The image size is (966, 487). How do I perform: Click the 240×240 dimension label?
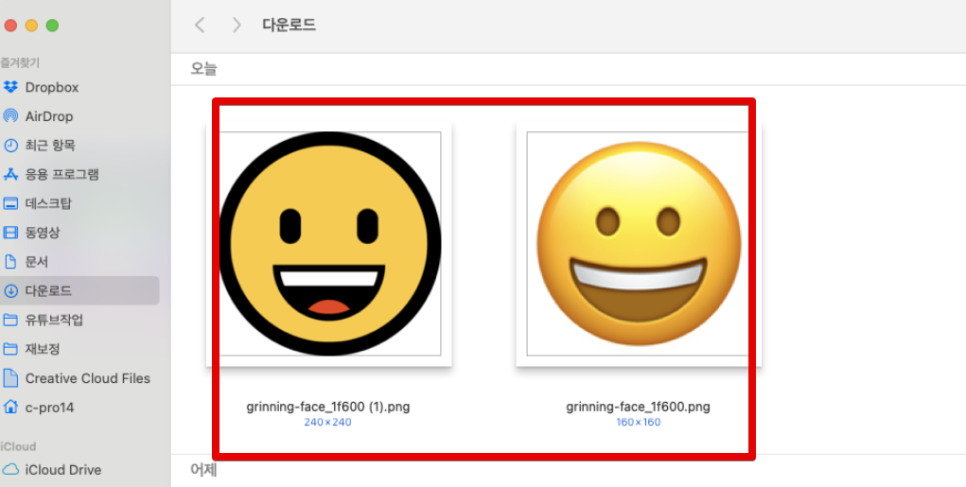tap(328, 422)
